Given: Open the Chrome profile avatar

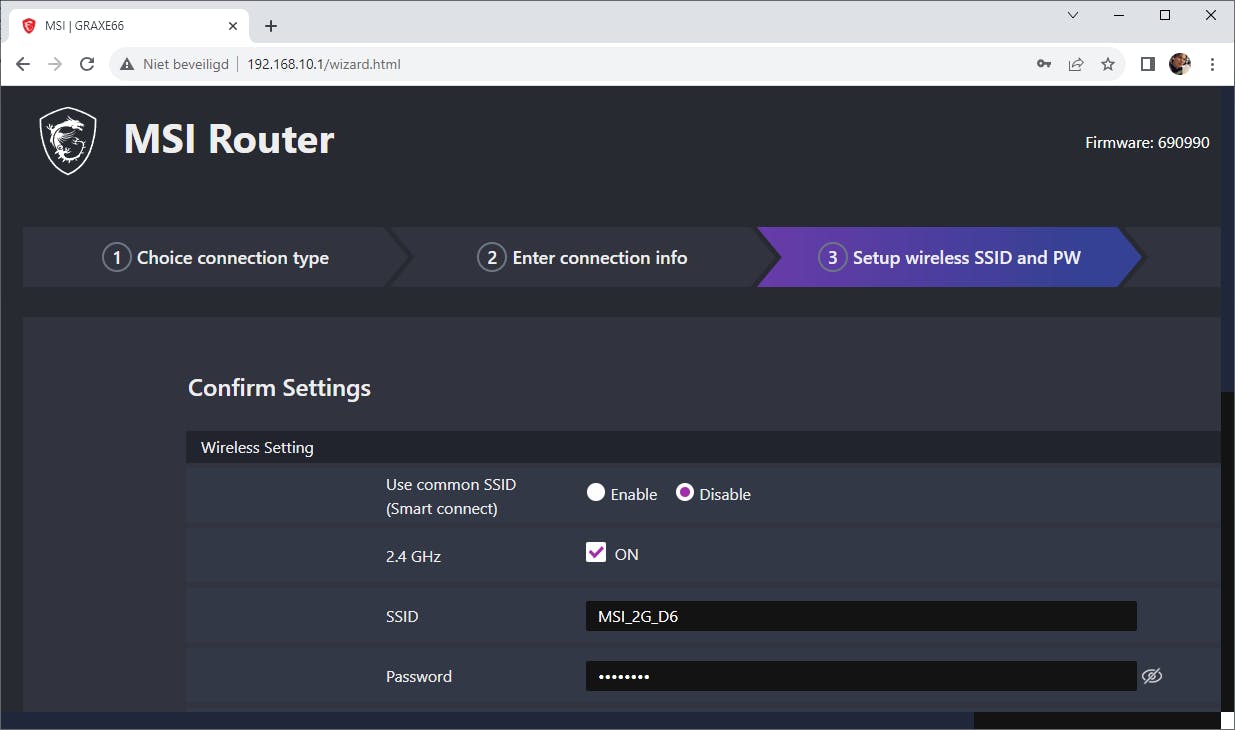Looking at the screenshot, I should click(x=1180, y=64).
